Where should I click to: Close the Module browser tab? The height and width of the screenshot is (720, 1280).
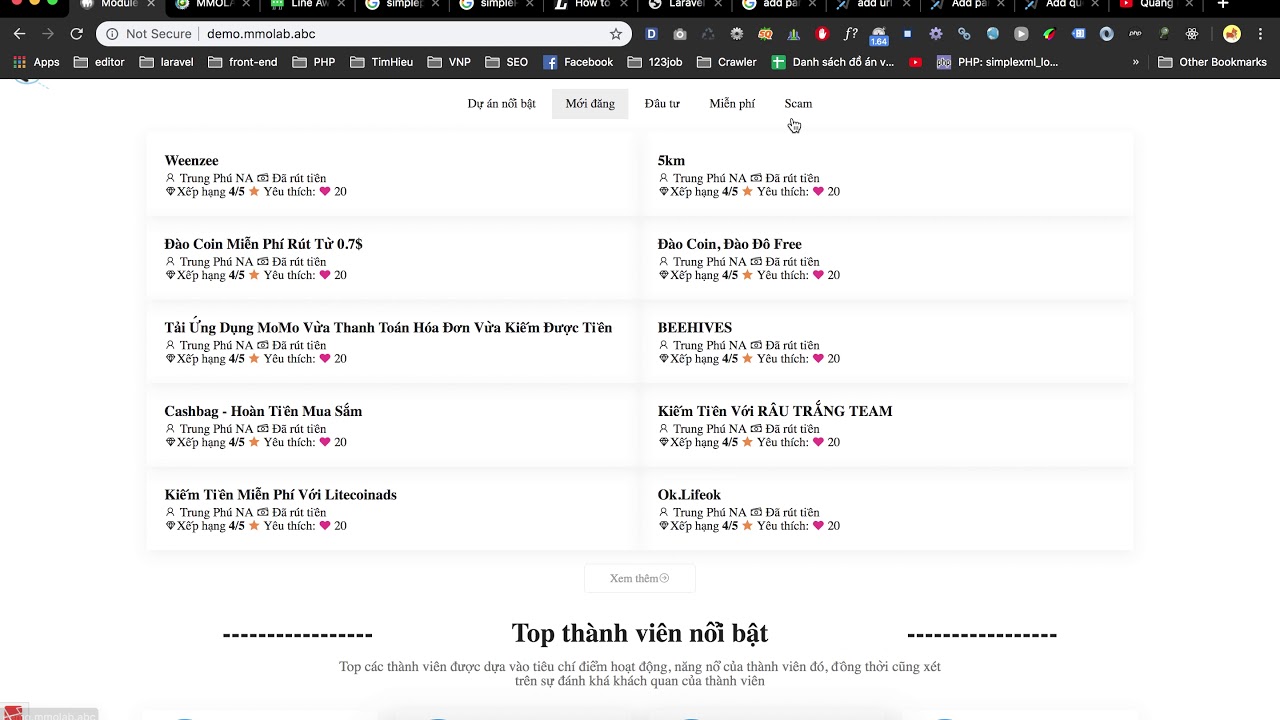[x=151, y=4]
